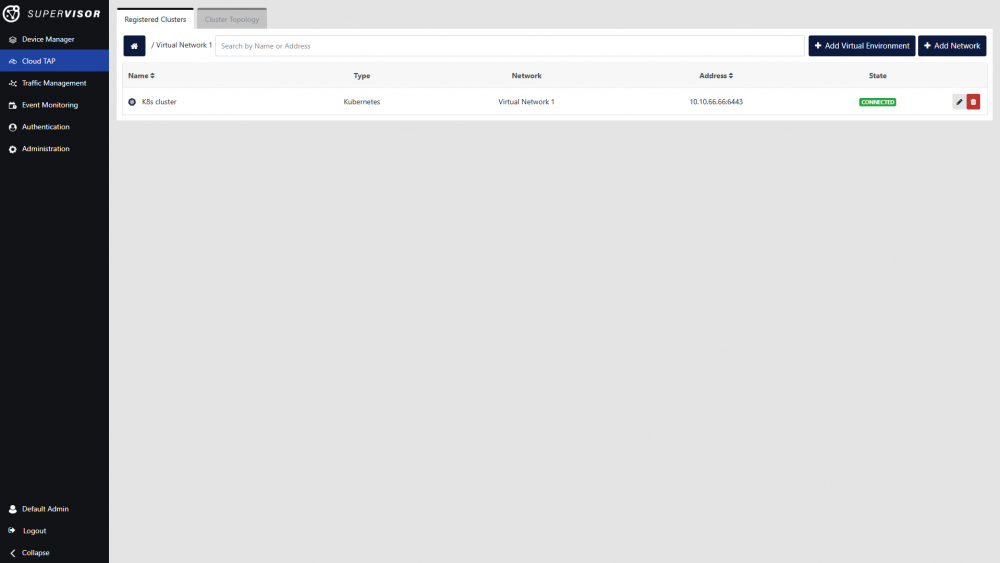Delete K8s cluster using red trash icon
This screenshot has height=563, width=1000.
(x=973, y=102)
